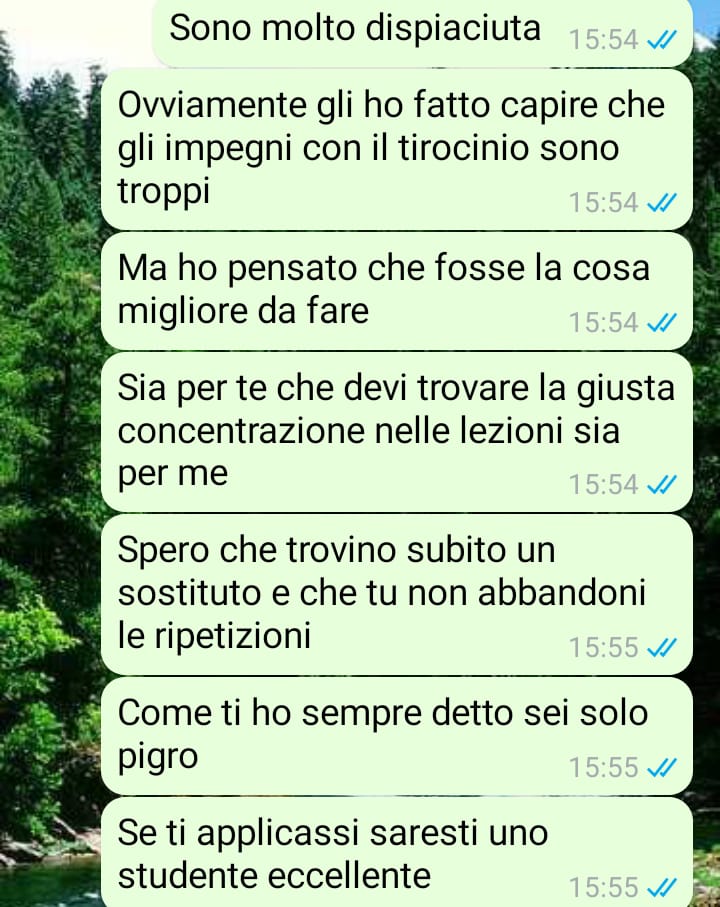Select the 'Come ti ho sempre detto' message

[397, 736]
